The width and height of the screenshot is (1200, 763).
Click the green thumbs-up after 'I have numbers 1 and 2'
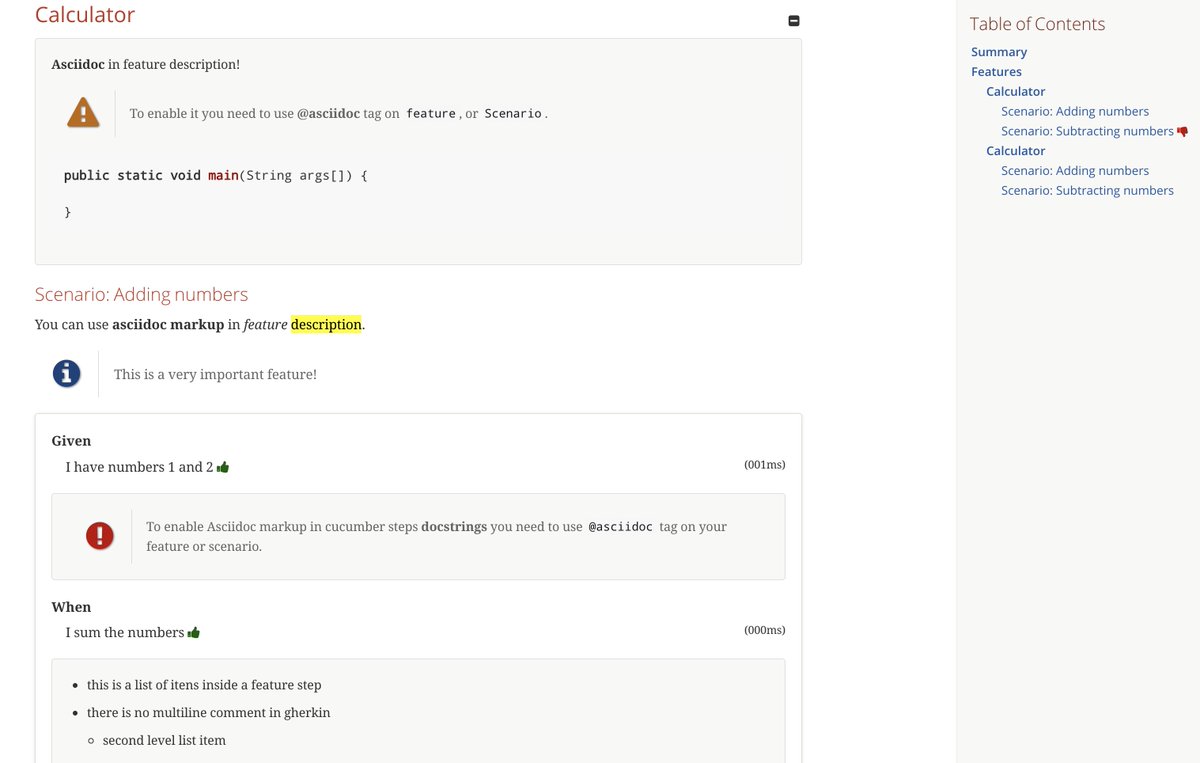[x=223, y=467]
